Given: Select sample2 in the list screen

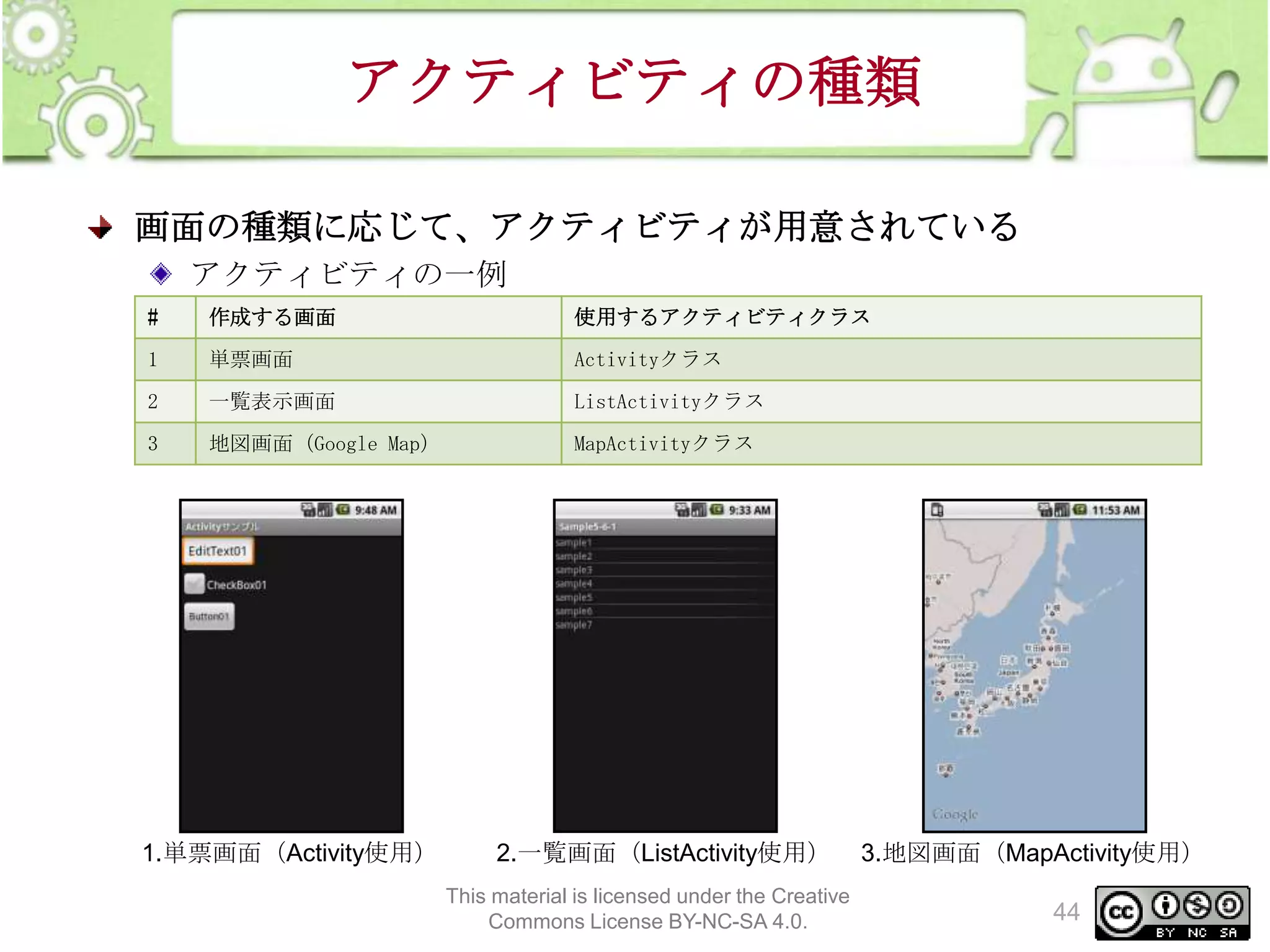Looking at the screenshot, I should click(665, 556).
